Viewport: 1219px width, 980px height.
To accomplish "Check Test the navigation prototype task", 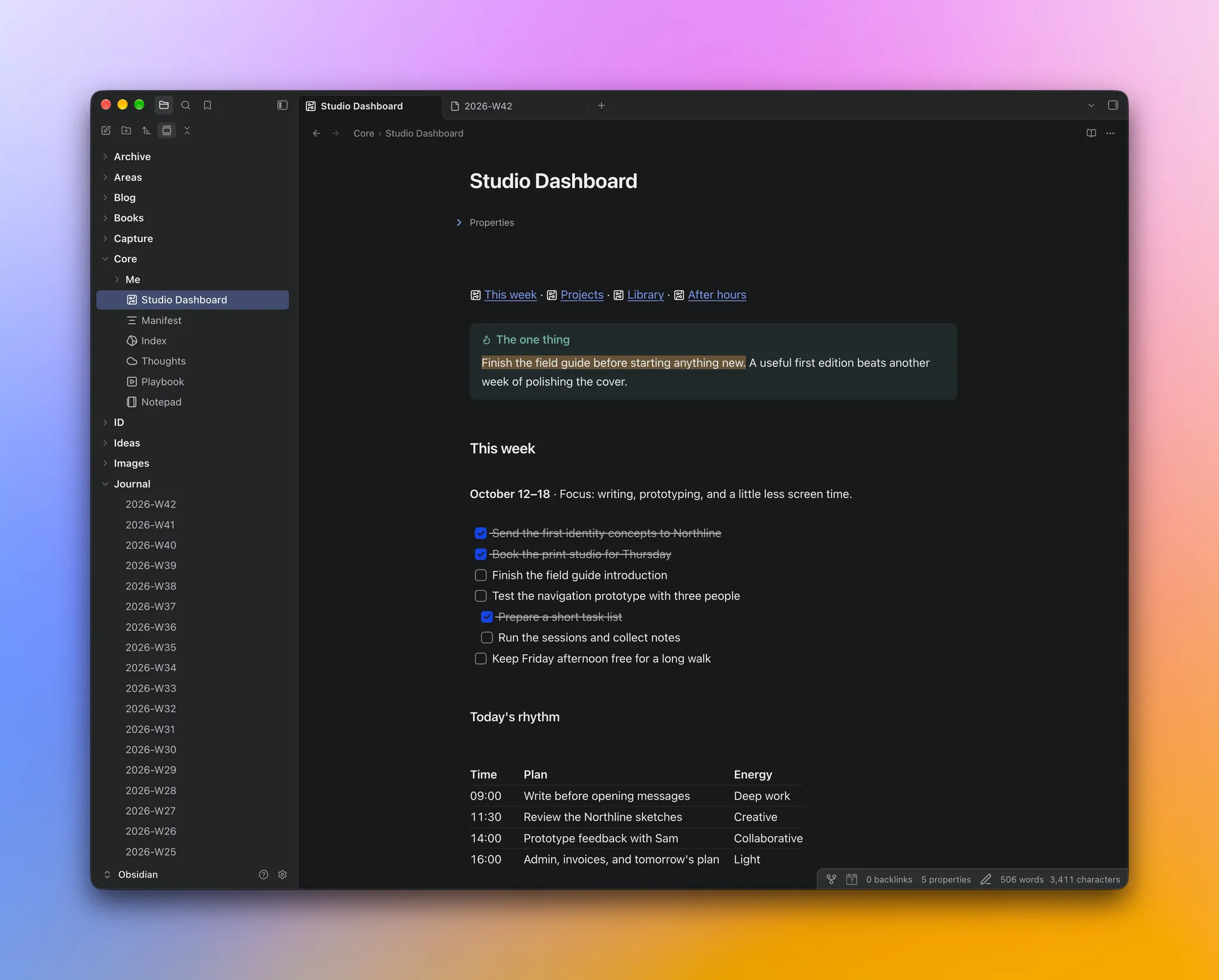I will click(481, 596).
